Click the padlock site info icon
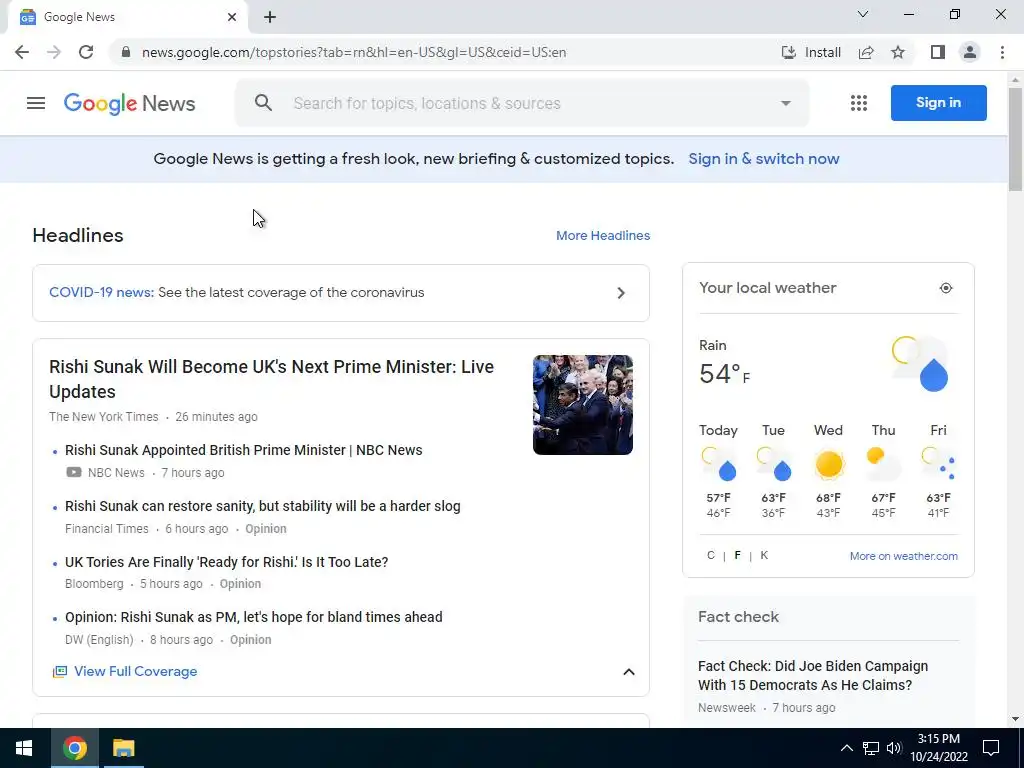This screenshot has width=1024, height=768. [x=126, y=52]
